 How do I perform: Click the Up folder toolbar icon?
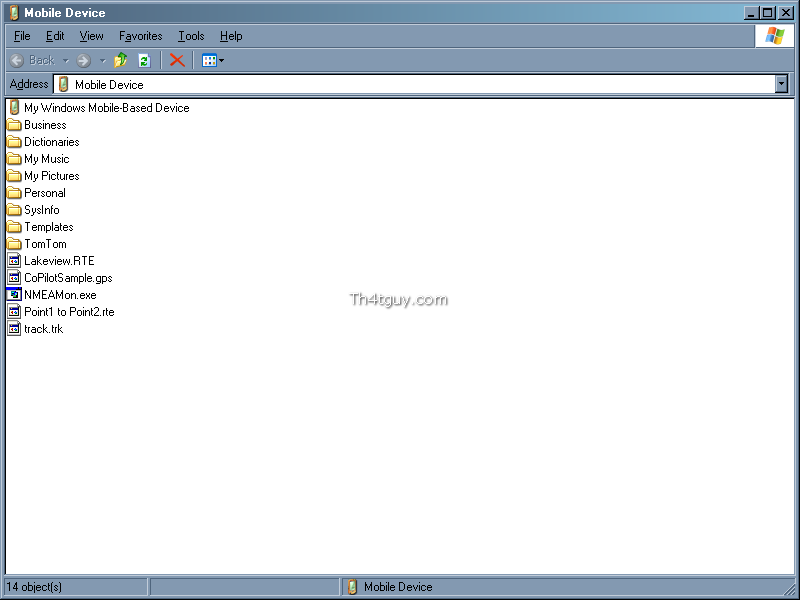click(x=120, y=60)
